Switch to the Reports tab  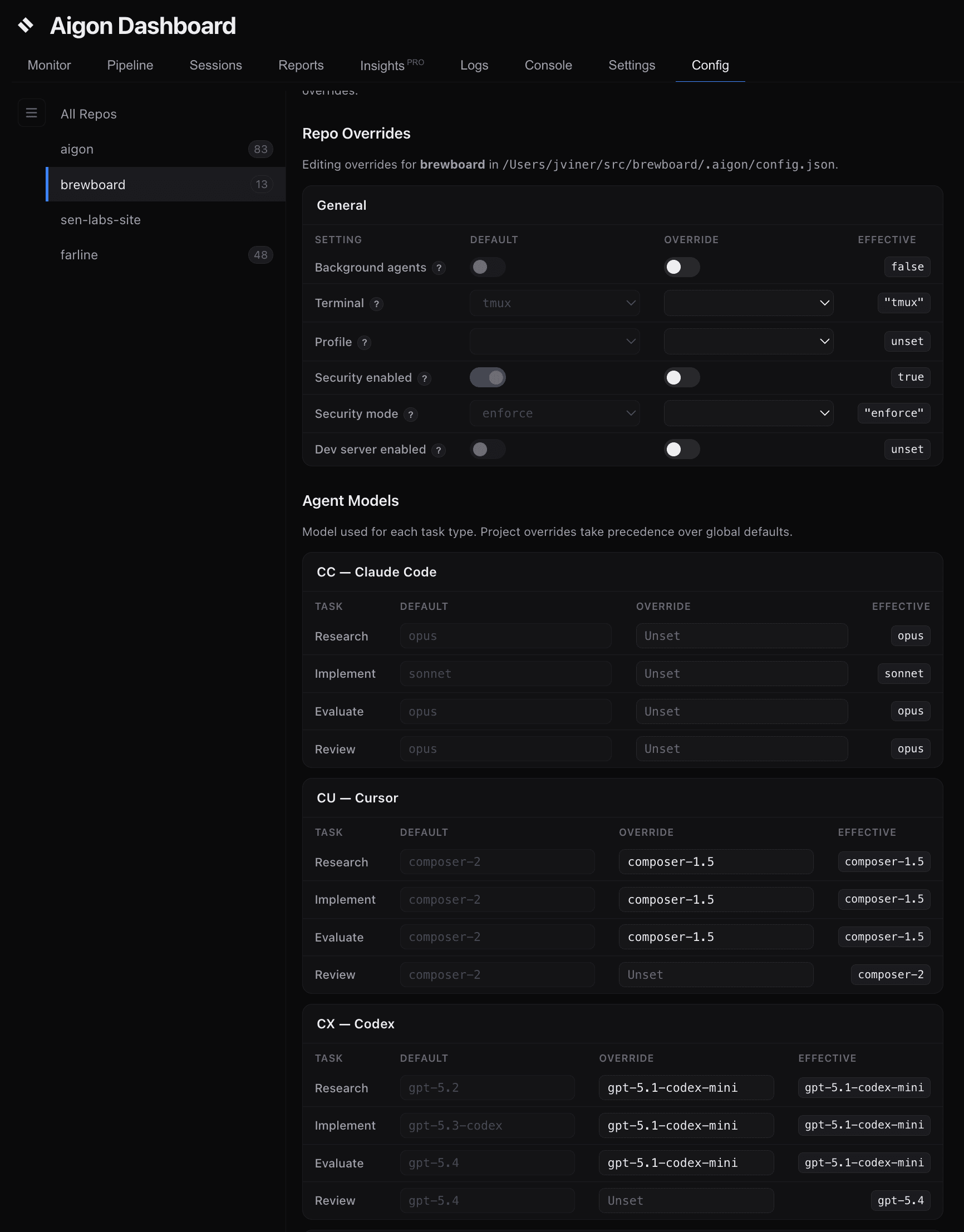tap(301, 66)
